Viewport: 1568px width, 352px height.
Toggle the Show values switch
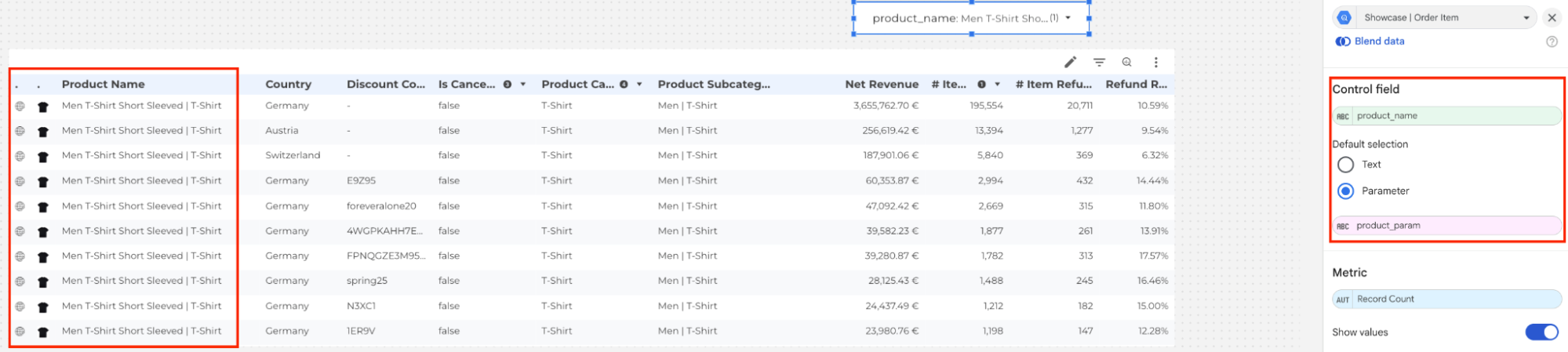[x=1541, y=332]
